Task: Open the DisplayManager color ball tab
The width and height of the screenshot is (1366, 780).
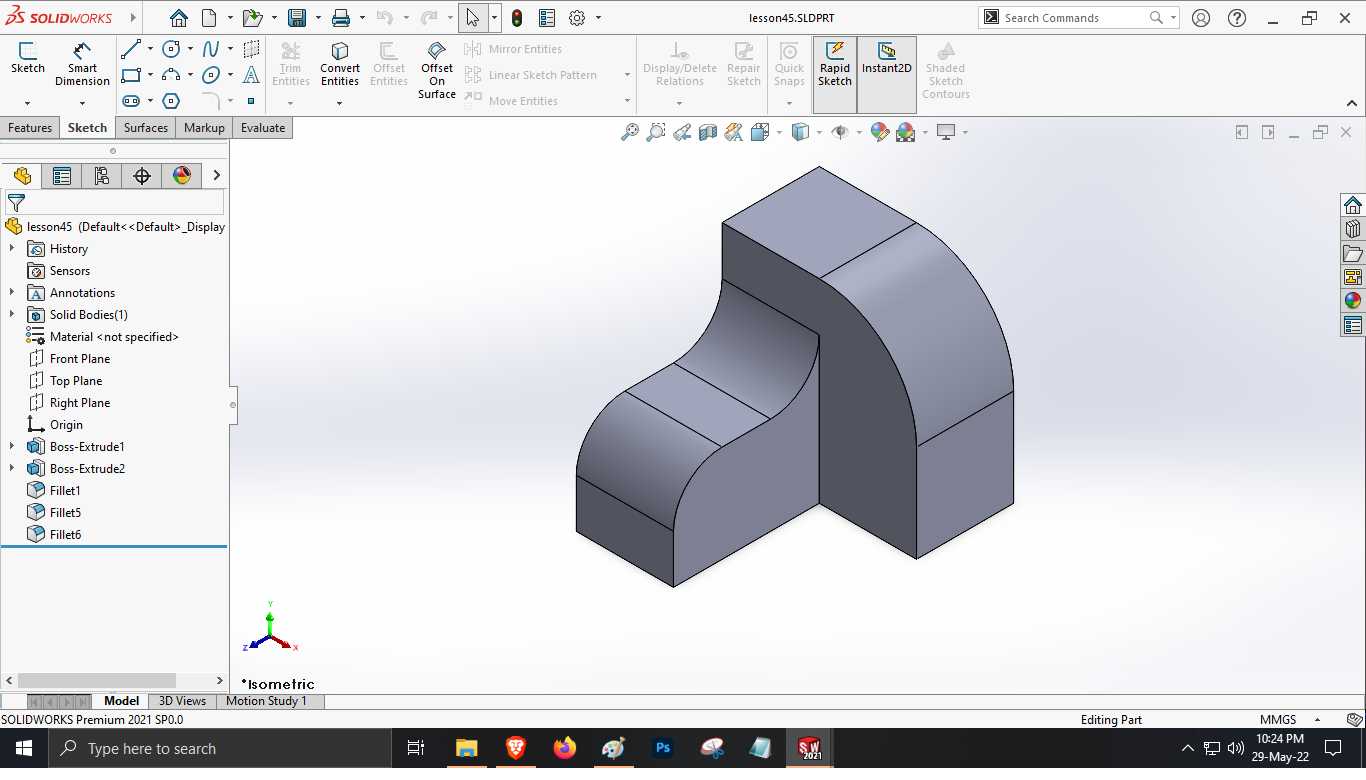Action: tap(182, 176)
